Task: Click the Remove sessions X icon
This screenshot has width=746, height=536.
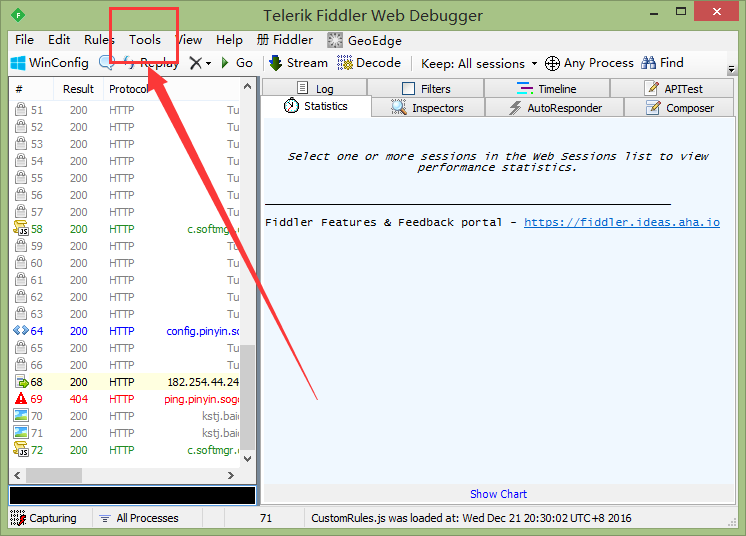Action: [x=196, y=63]
